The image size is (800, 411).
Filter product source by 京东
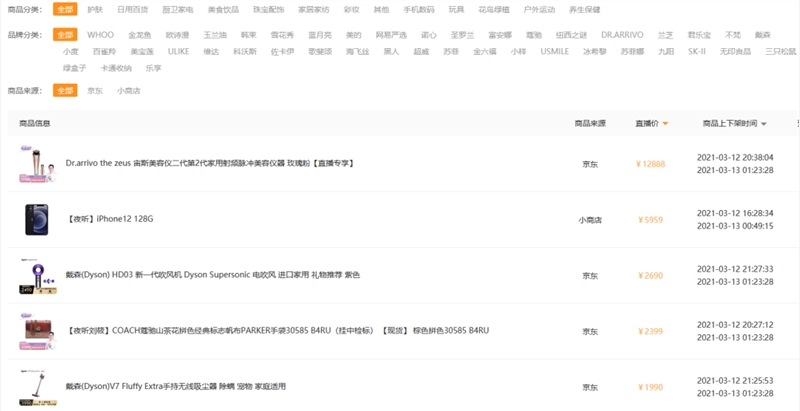tap(95, 90)
